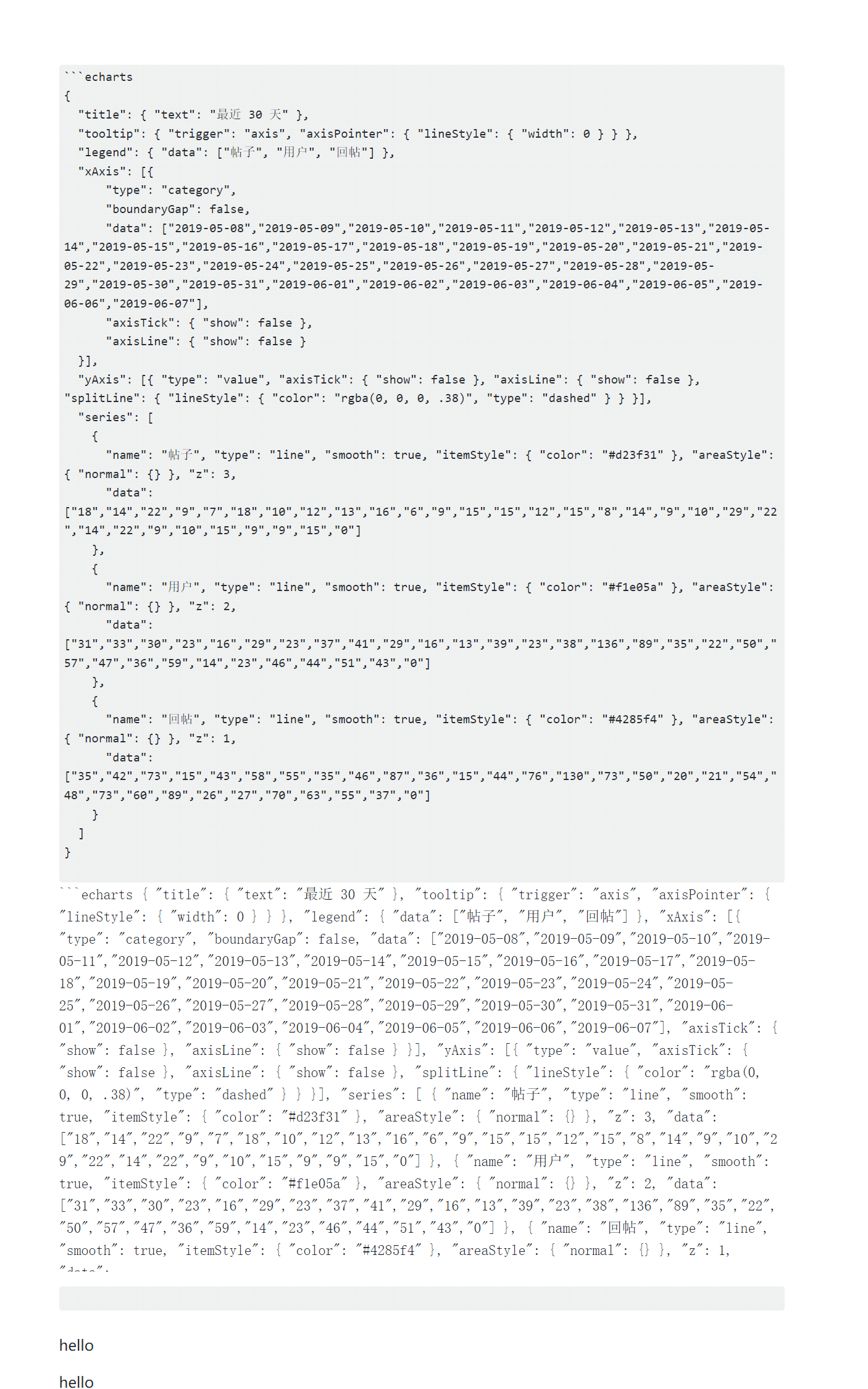The height and width of the screenshot is (1389, 868).
Task: Click the #4285f4 color value in the code block
Action: point(633,719)
